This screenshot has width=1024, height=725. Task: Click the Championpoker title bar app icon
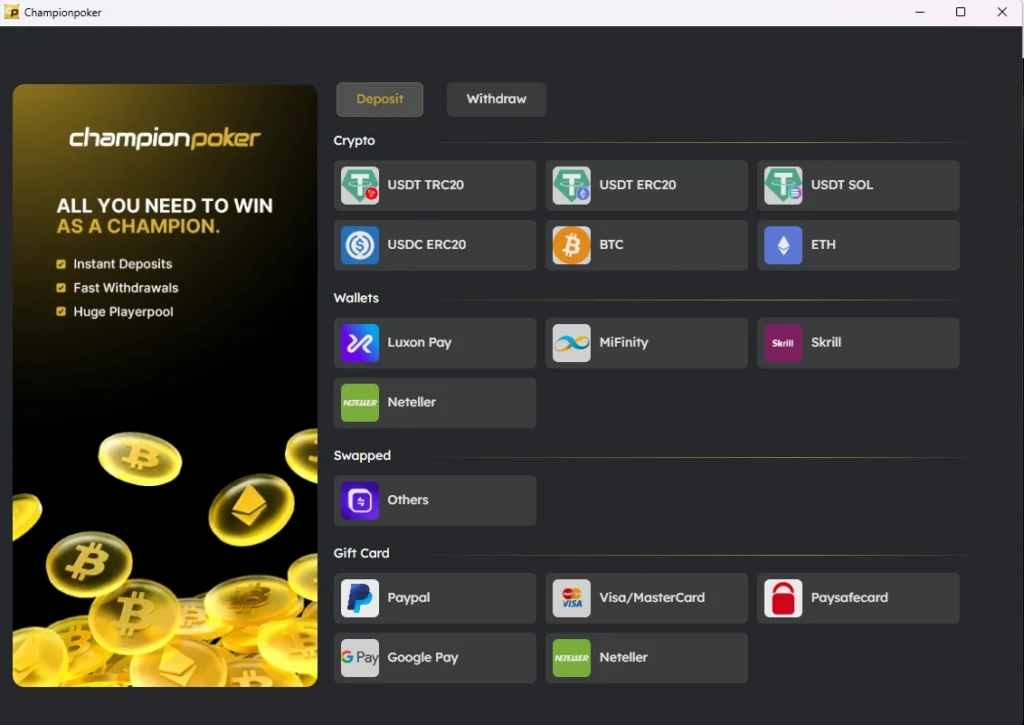12,12
